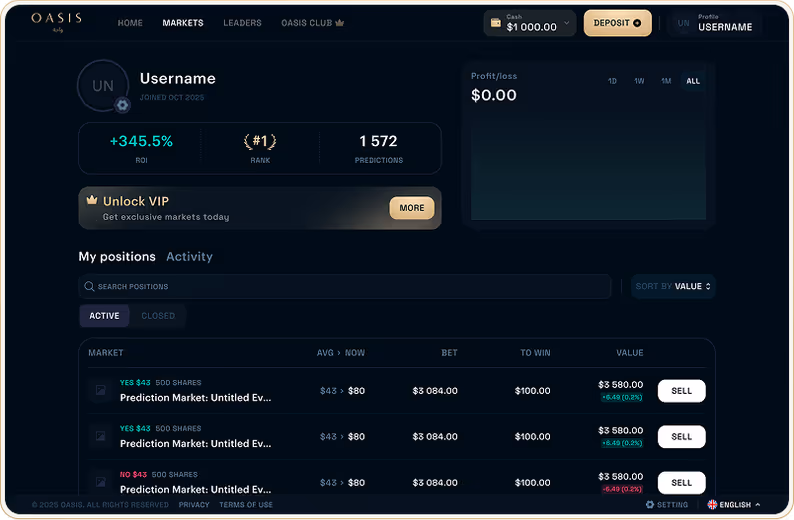Click the Setting gear icon in footer
Image resolution: width=794 pixels, height=520 pixels.
(650, 505)
